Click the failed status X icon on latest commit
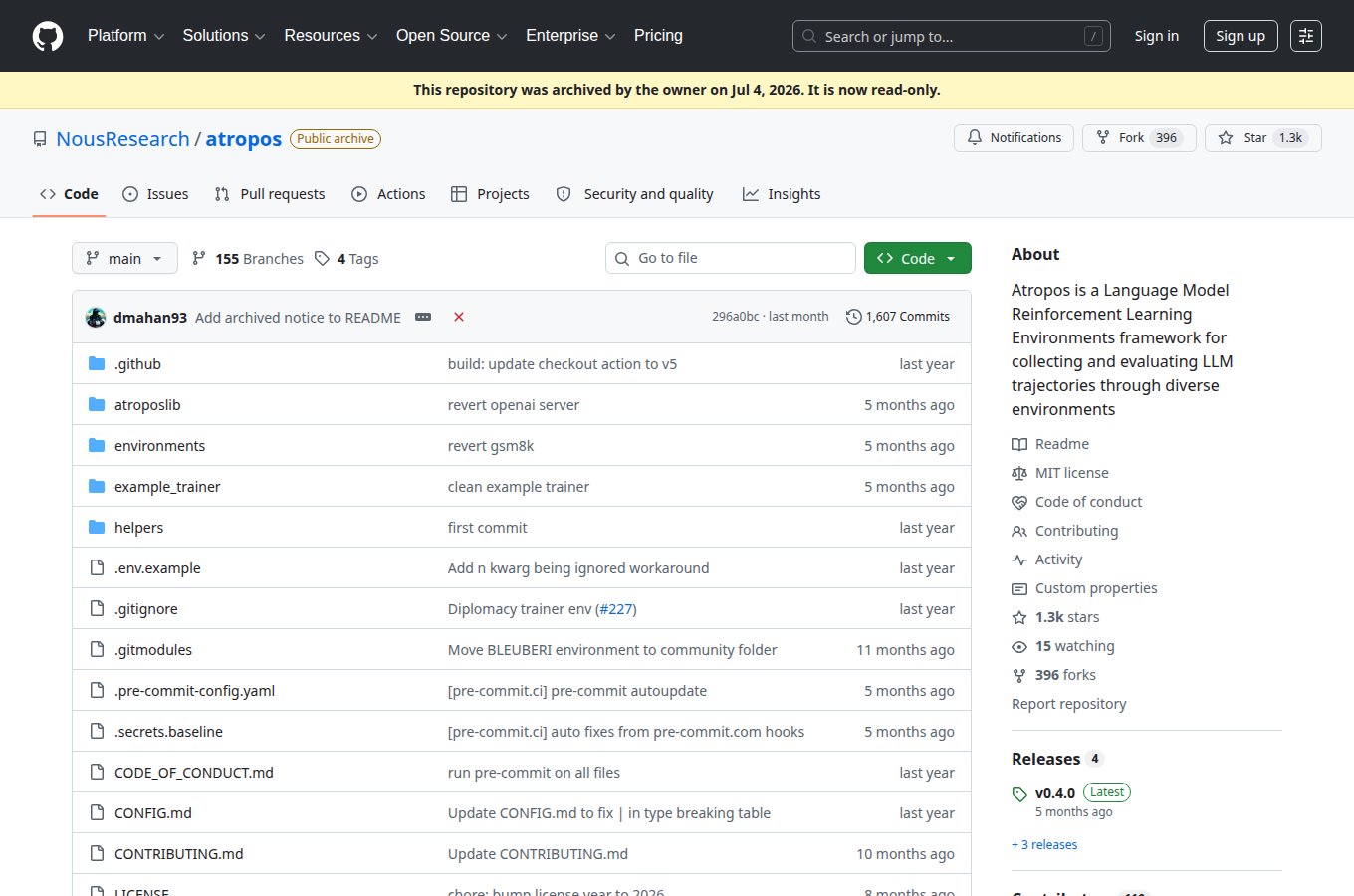This screenshot has height=896, width=1354. click(459, 317)
